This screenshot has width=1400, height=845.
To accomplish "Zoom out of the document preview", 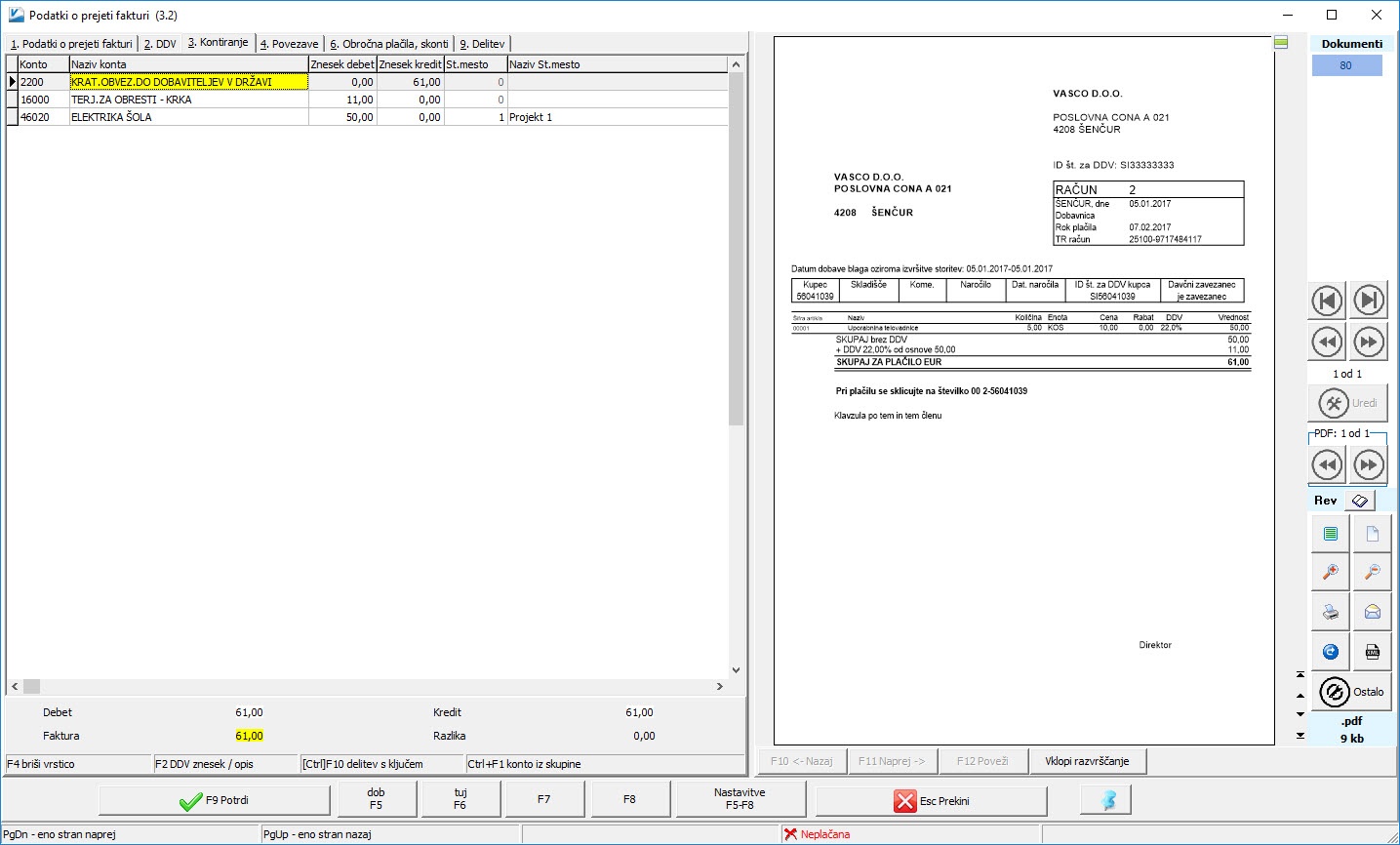I will pyautogui.click(x=1372, y=573).
